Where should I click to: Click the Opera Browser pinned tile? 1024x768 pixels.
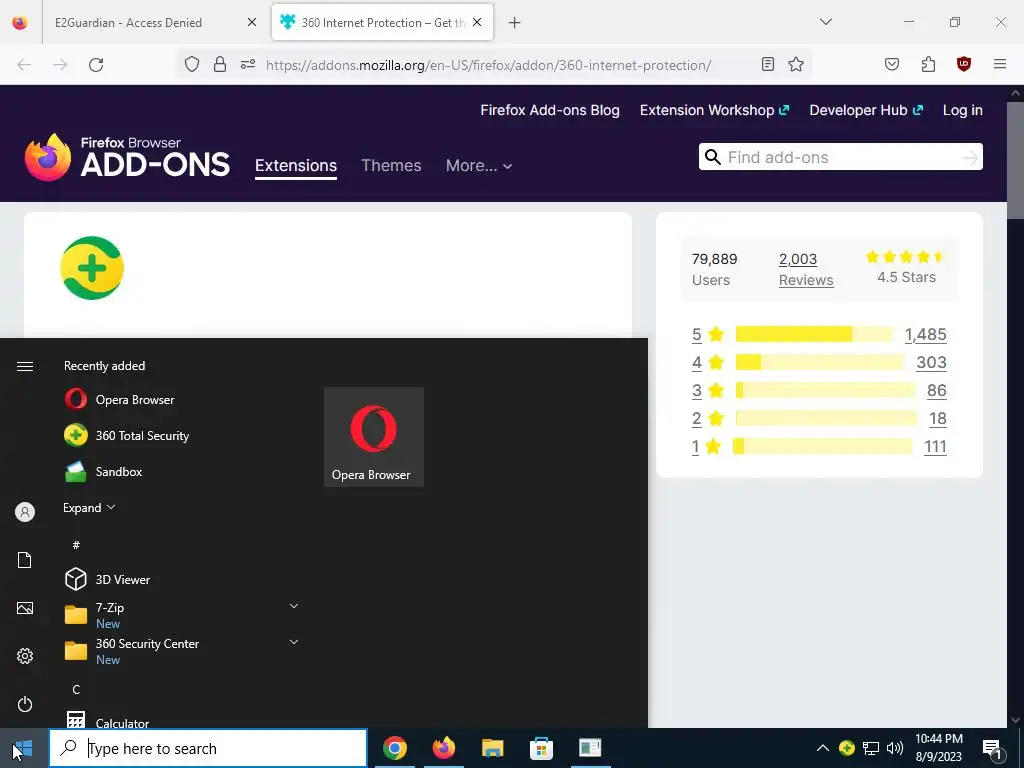(x=374, y=437)
